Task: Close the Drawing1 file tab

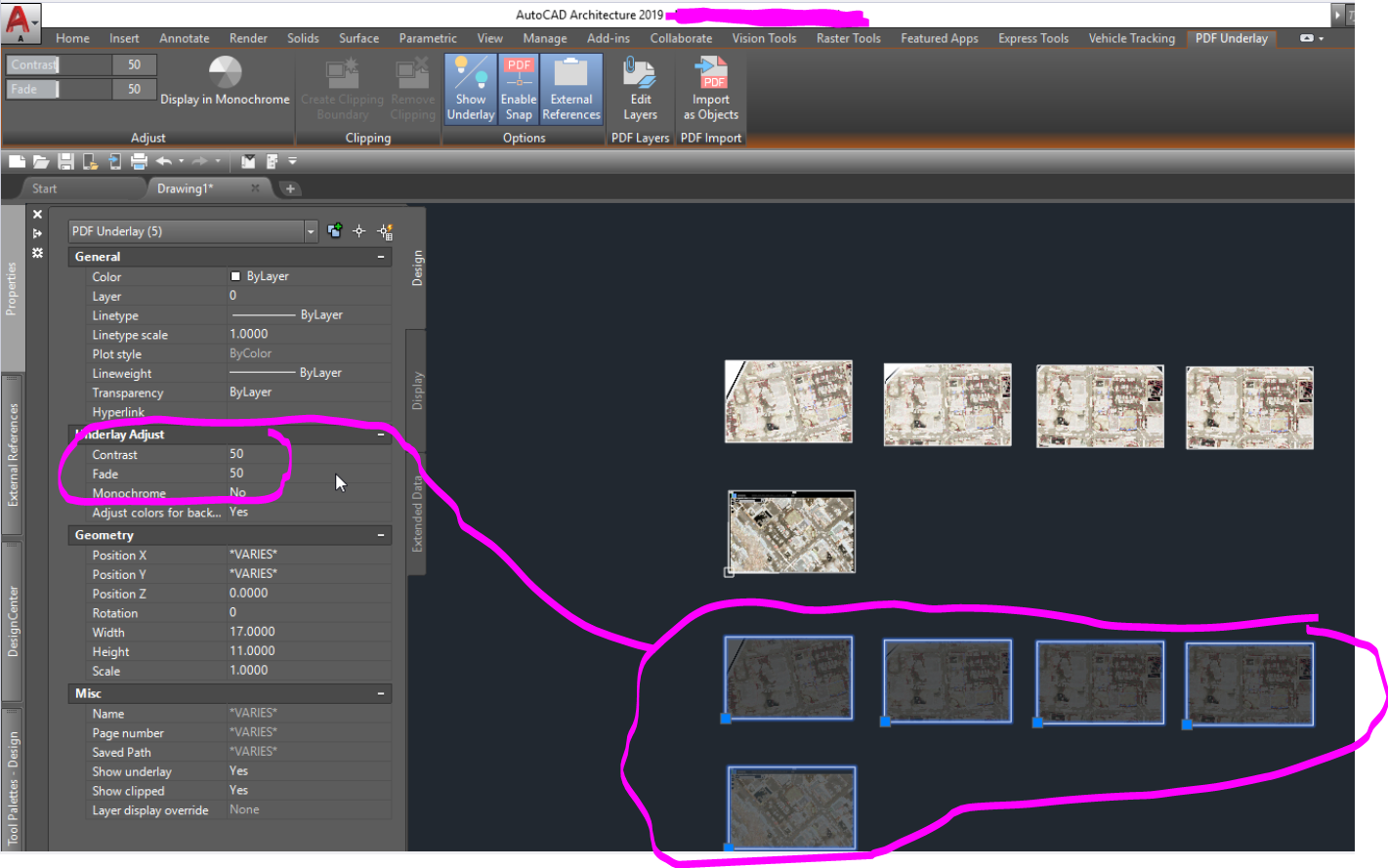Action: click(255, 188)
